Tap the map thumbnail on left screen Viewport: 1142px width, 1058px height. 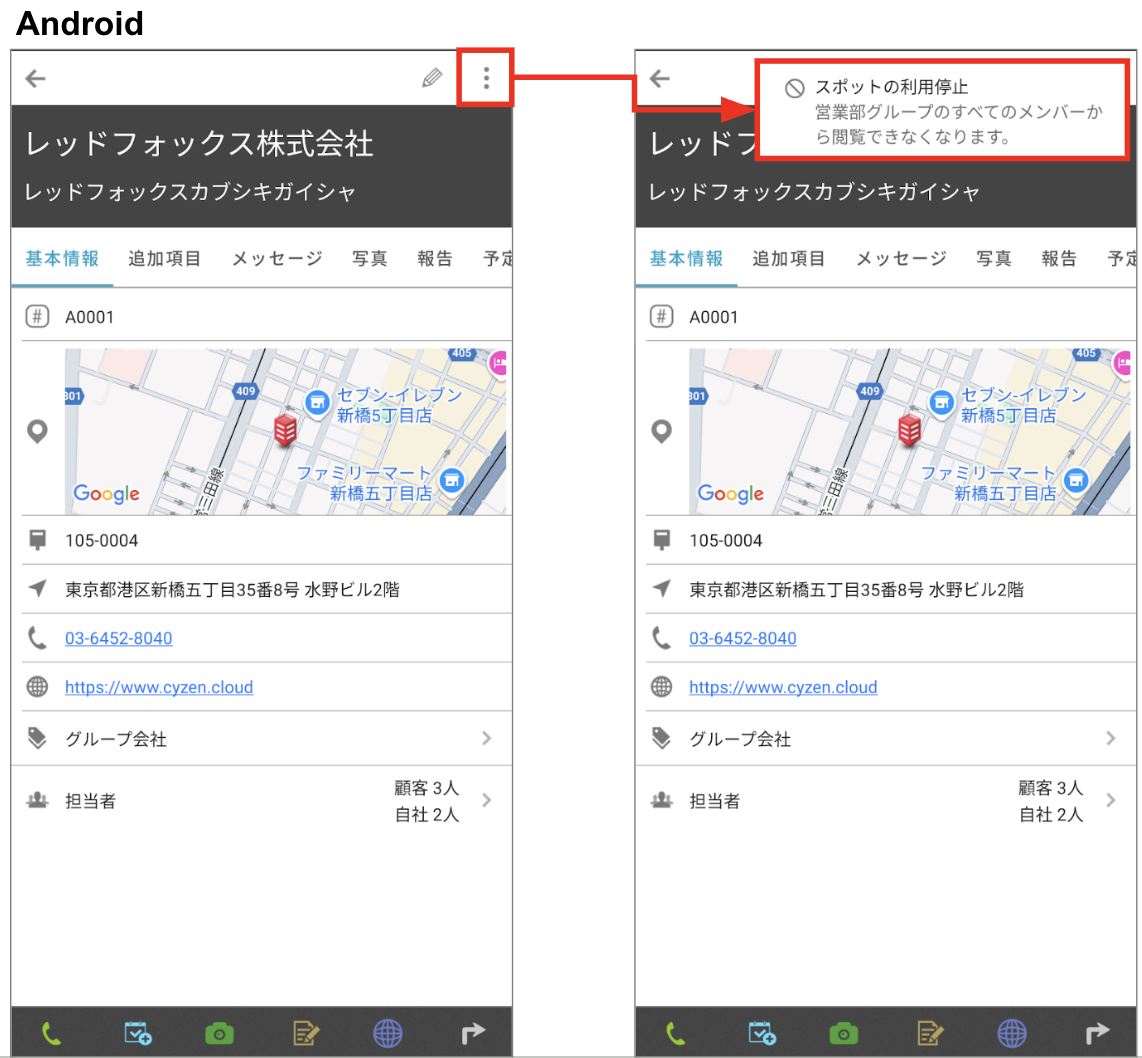point(286,431)
